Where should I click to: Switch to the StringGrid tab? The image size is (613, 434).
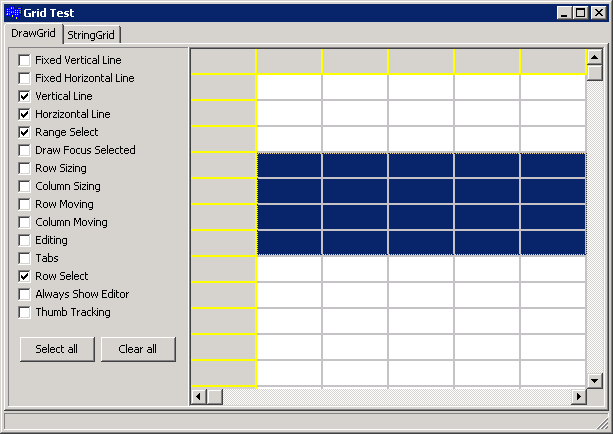tap(91, 35)
